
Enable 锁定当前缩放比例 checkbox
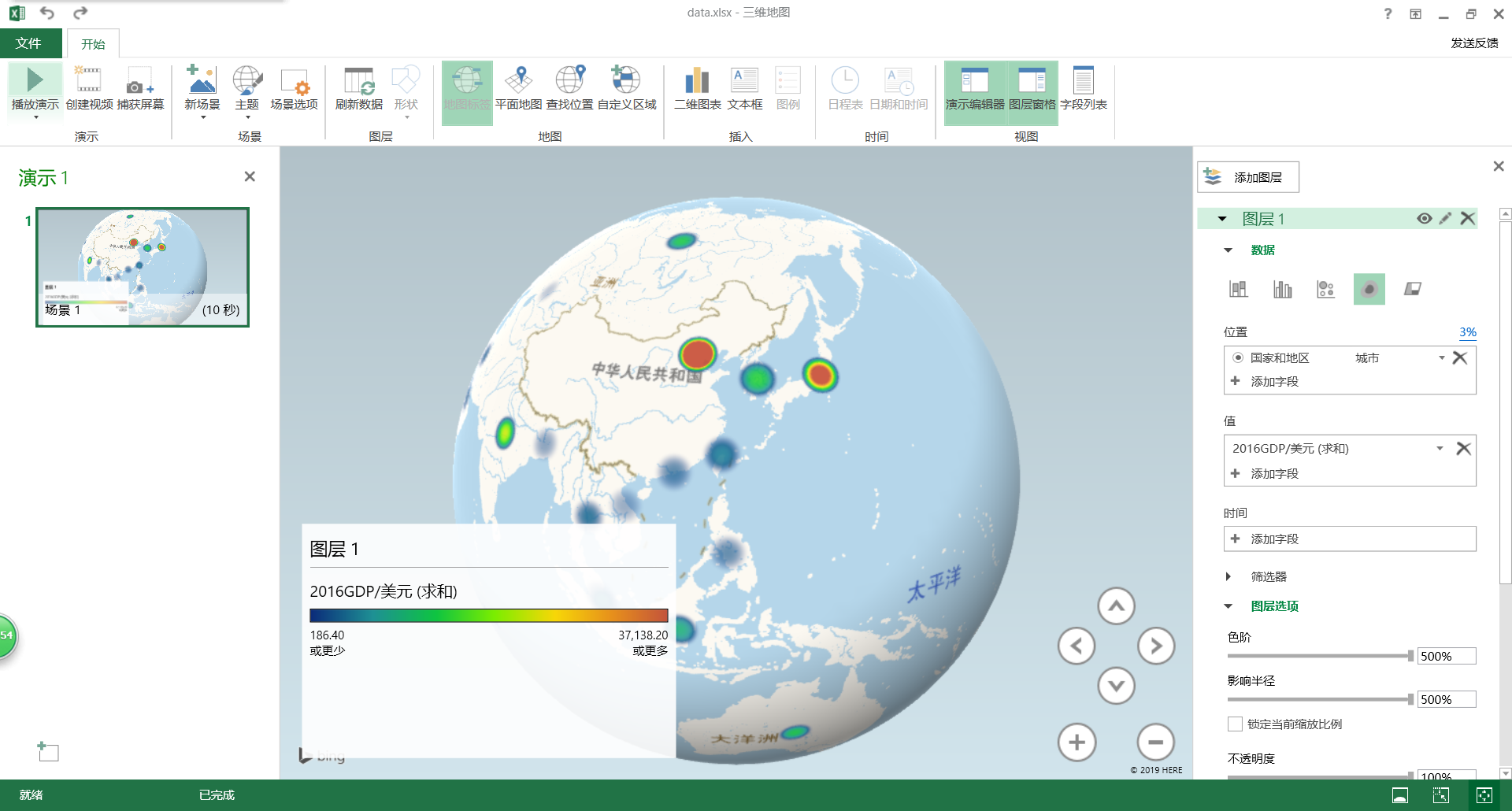[x=1233, y=724]
